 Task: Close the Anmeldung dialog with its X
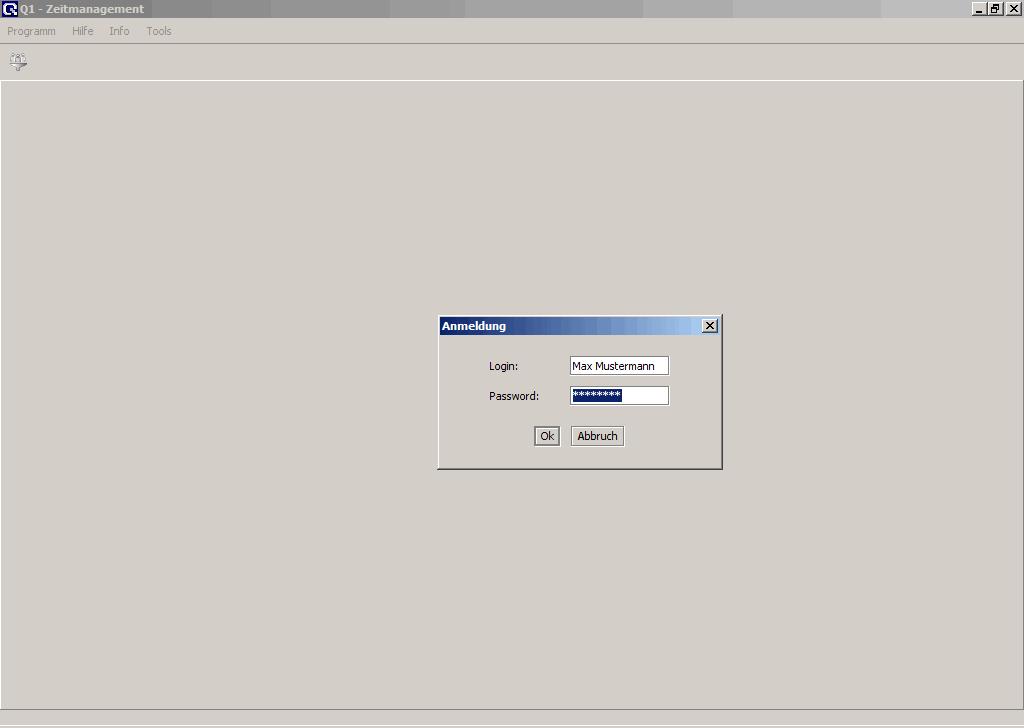(x=709, y=326)
